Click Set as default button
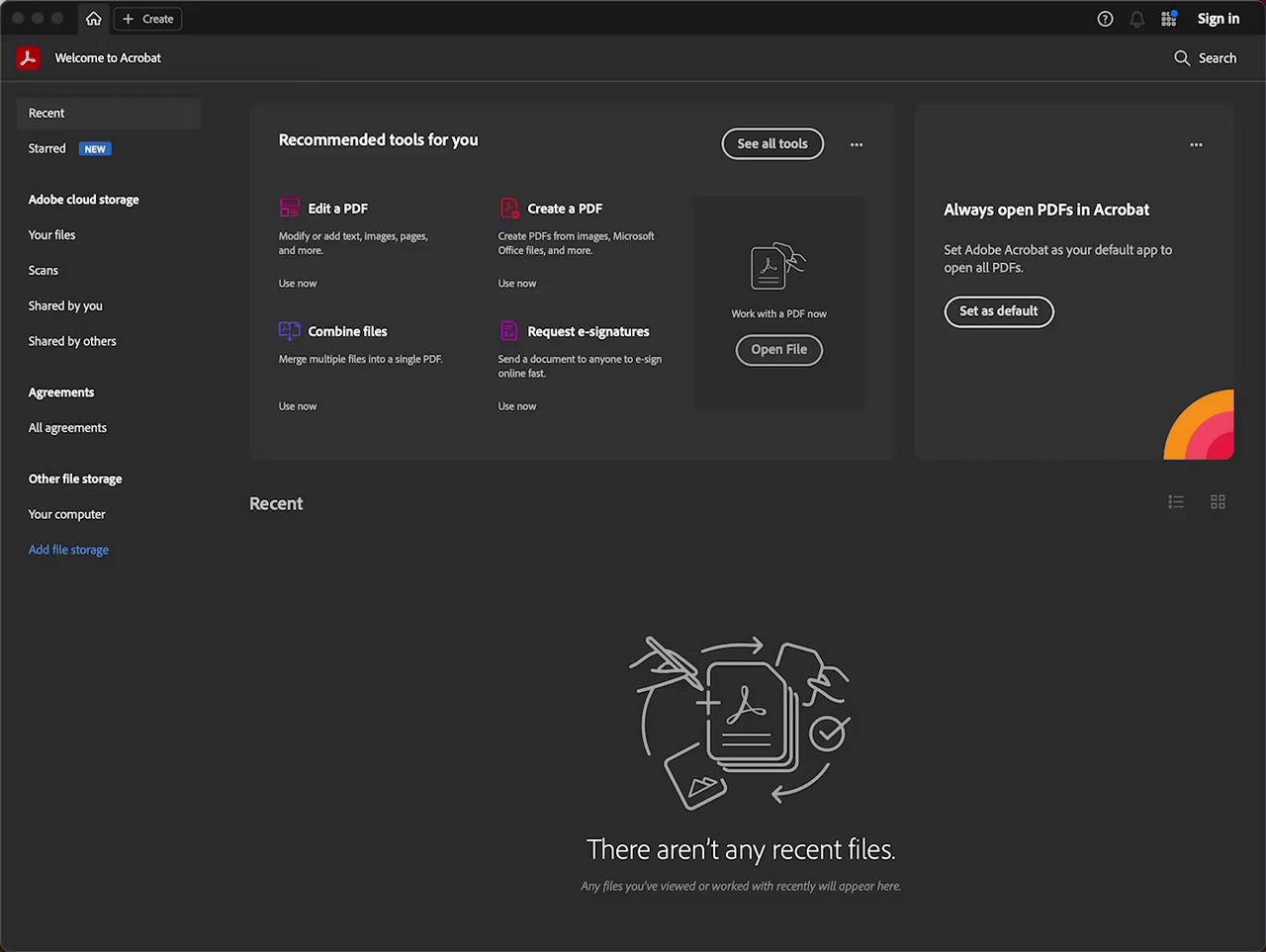Viewport: 1266px width, 952px height. [999, 311]
